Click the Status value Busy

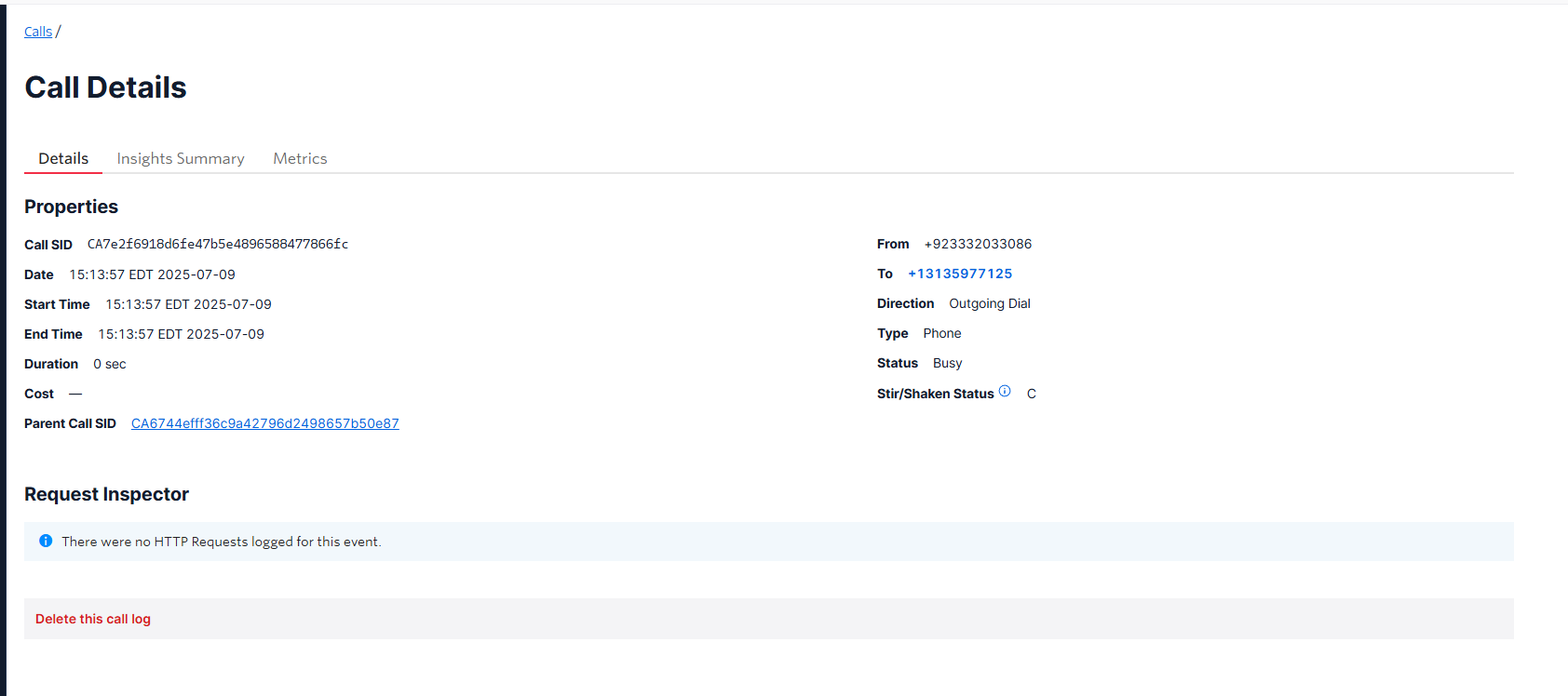tap(948, 363)
